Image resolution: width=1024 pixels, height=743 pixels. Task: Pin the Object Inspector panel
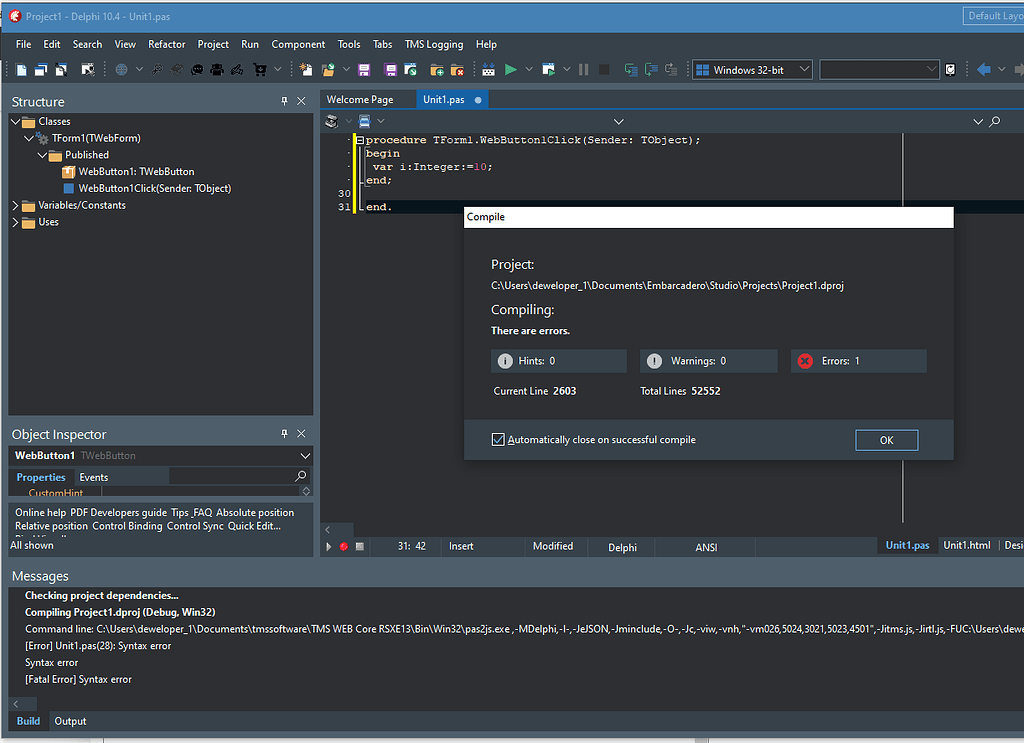284,434
